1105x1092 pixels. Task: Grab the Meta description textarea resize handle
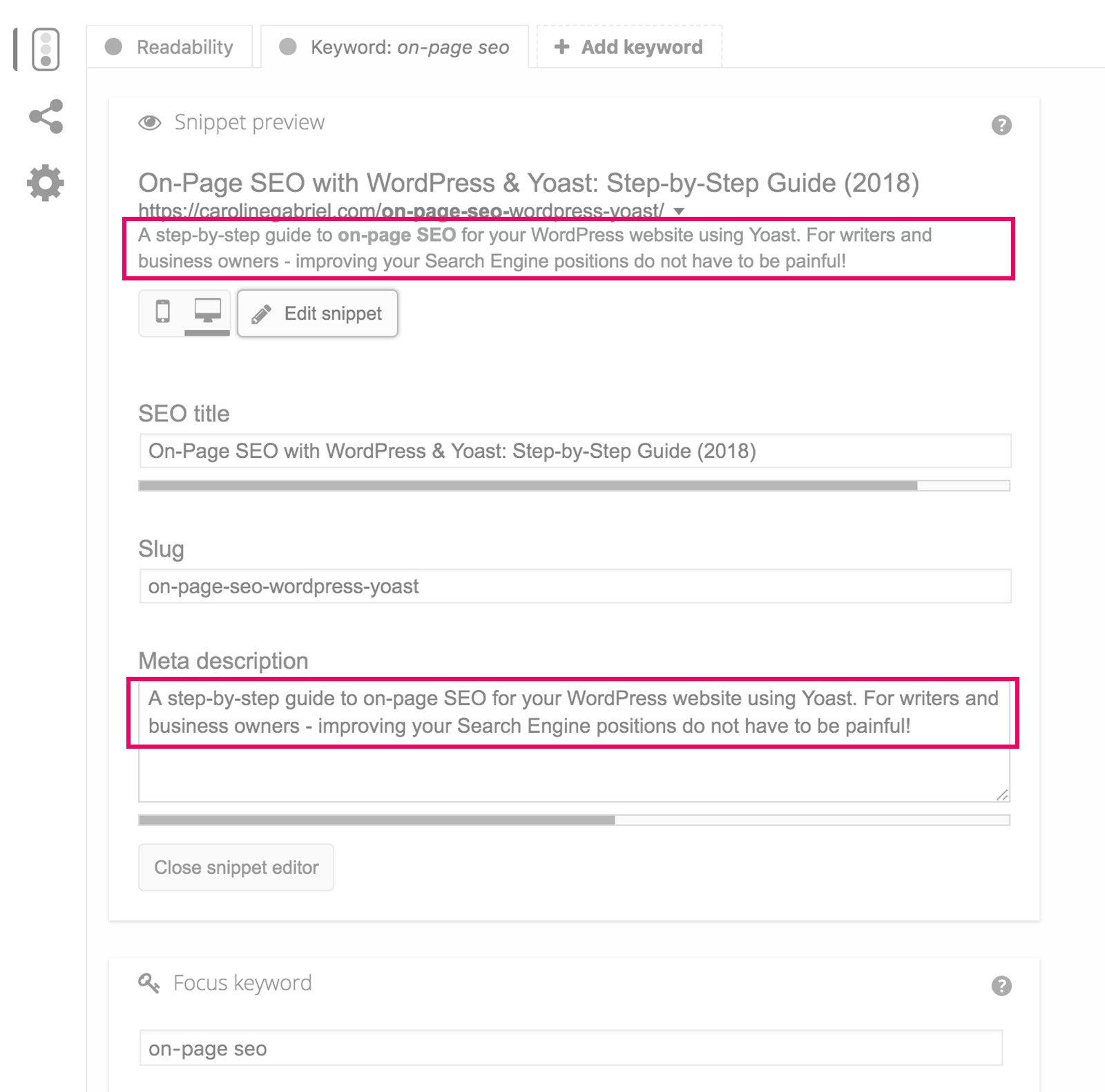tap(1002, 794)
